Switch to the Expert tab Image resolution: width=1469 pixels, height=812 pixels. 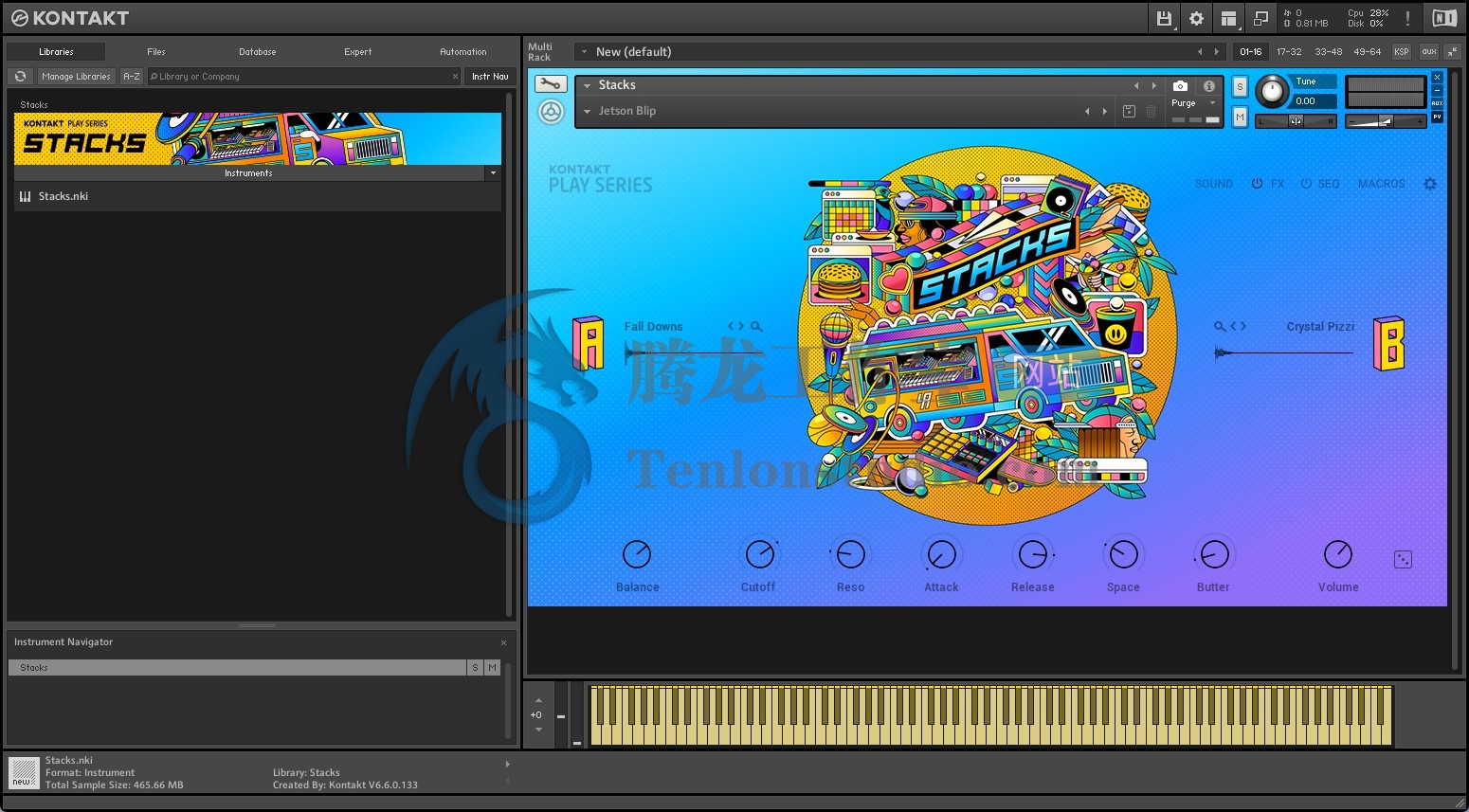(358, 52)
